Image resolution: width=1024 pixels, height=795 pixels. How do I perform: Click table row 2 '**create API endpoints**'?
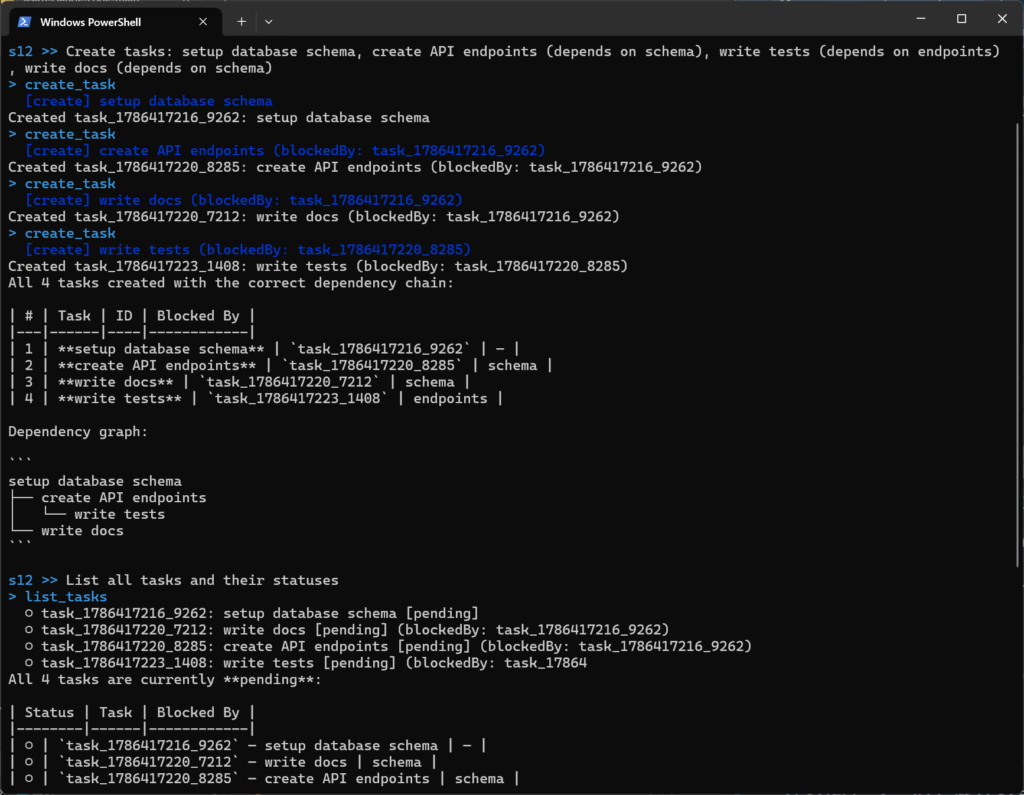point(281,366)
